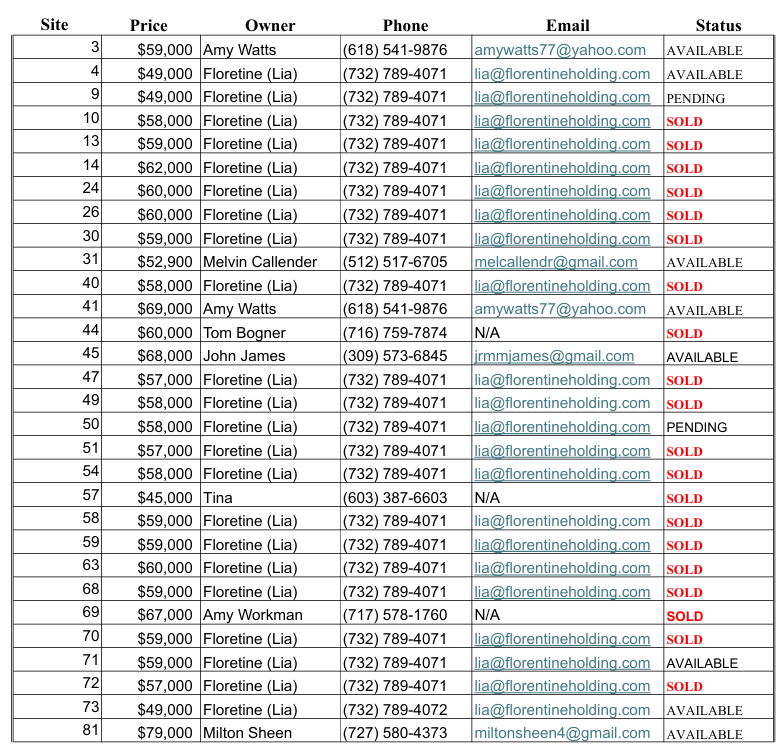Viewport: 784px width, 752px height.
Task: Click the Phone column header
Action: coord(405,26)
